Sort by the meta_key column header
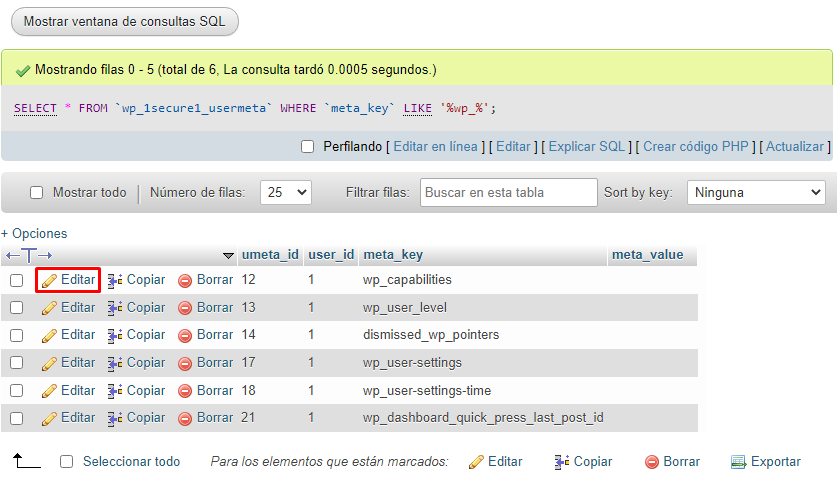This screenshot has height=481, width=837. pyautogui.click(x=393, y=255)
